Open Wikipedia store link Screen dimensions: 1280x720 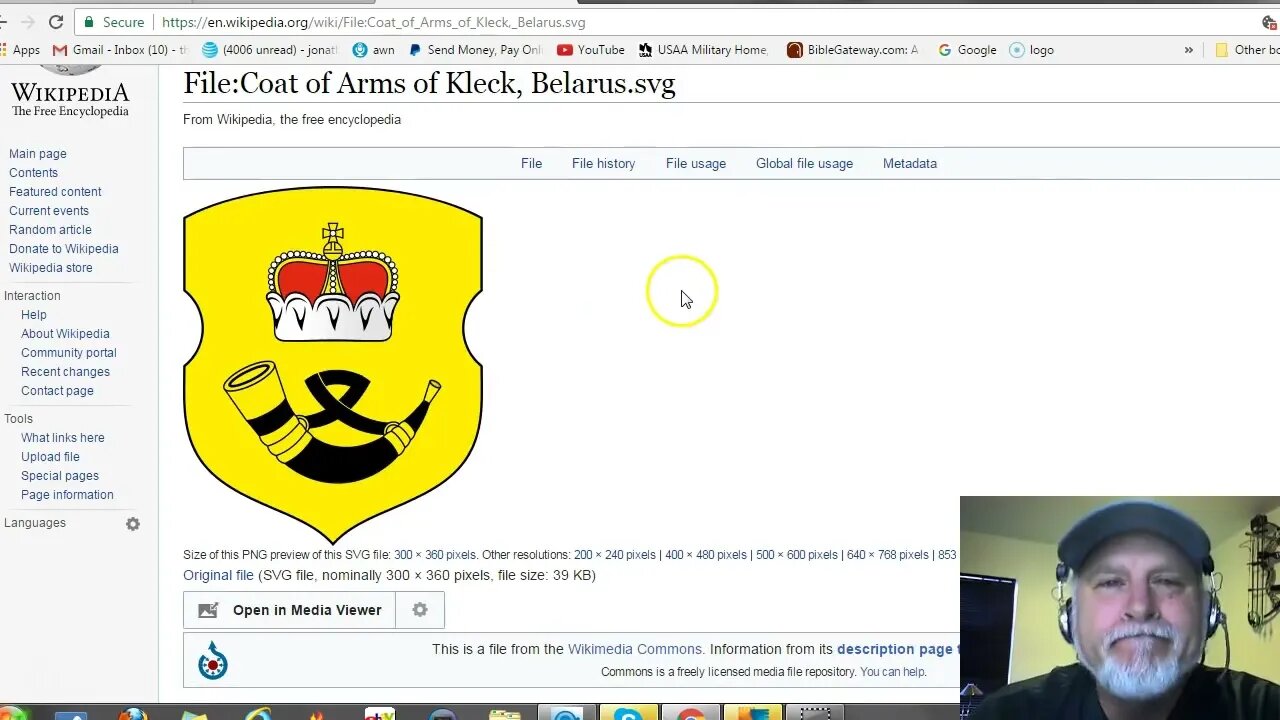tap(51, 268)
